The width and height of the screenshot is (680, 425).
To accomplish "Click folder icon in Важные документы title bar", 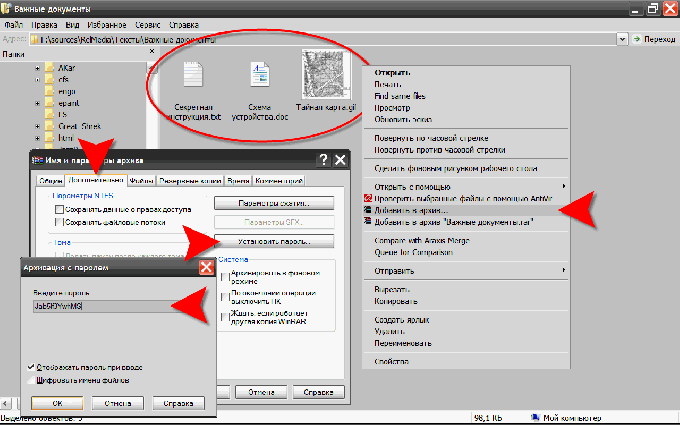I will (7, 9).
